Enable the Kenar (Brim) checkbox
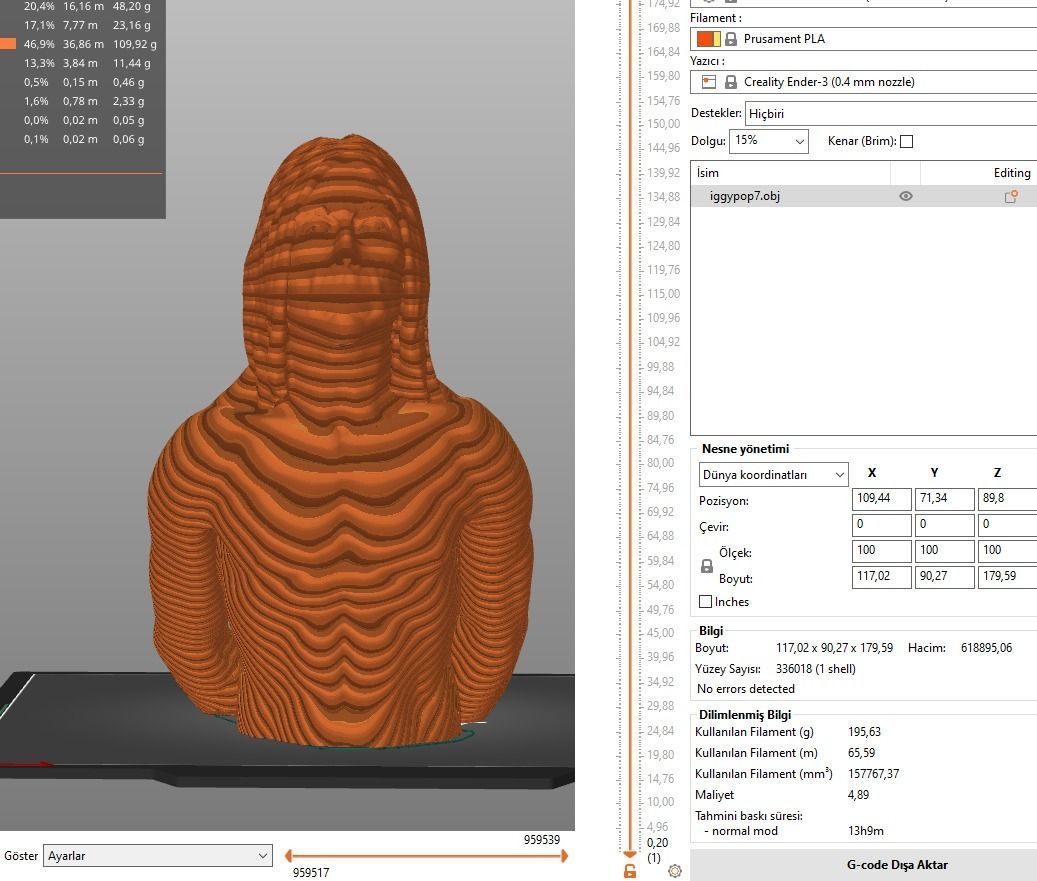1037x881 pixels. coord(907,142)
